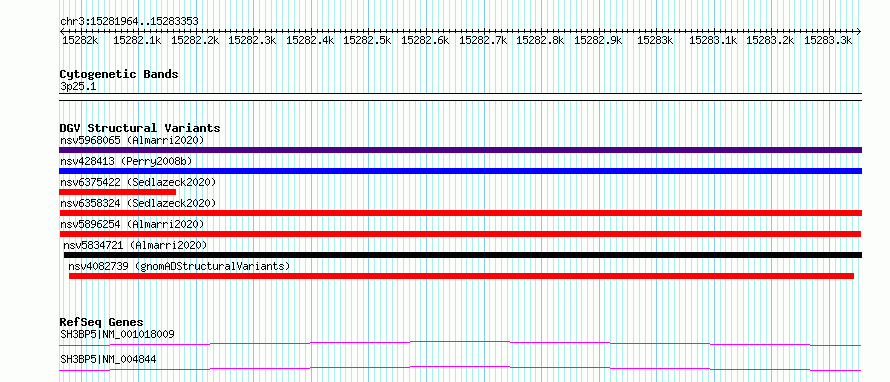
Task: Click the nsv5968065 (Almarri2020) variant label
Action: 132,140
